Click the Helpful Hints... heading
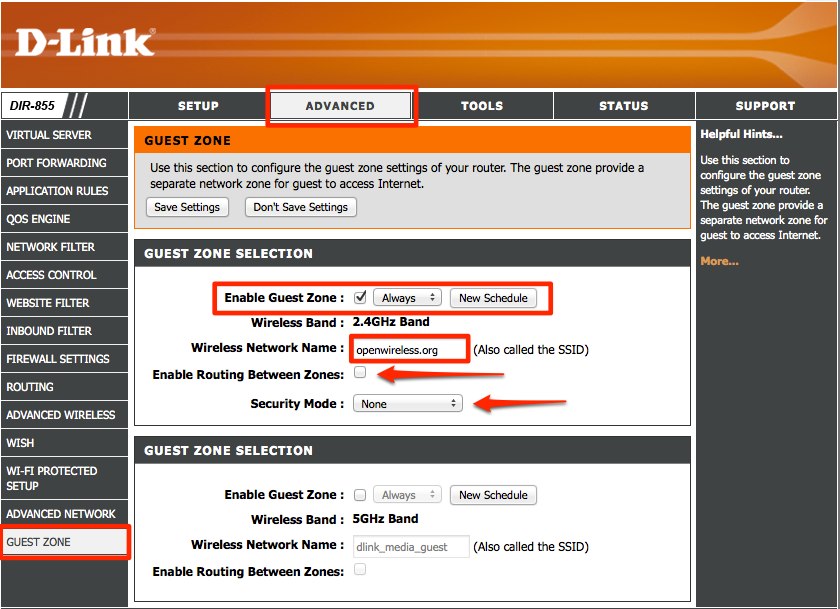Screen dimensions: 840x609 [741, 134]
